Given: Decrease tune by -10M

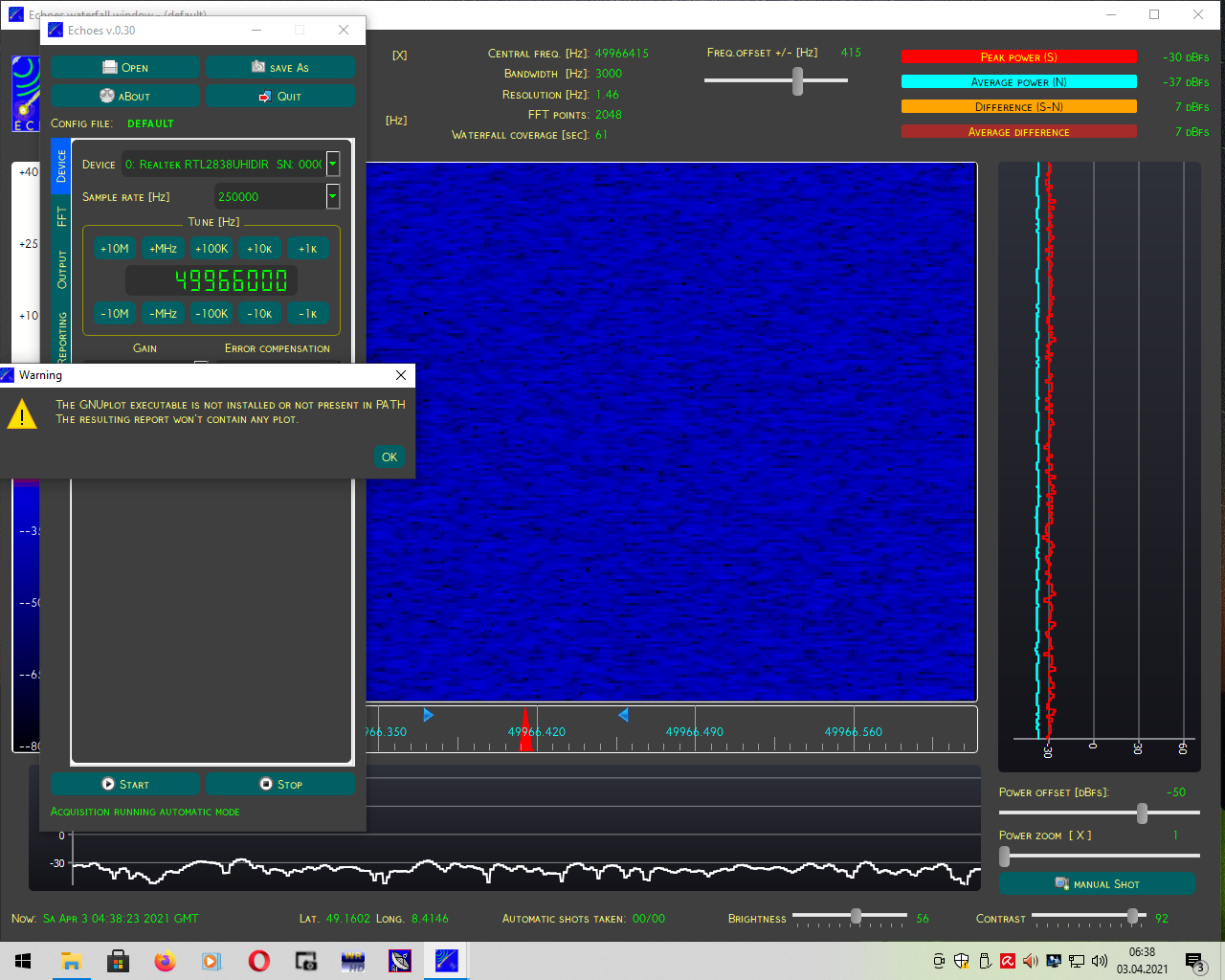Looking at the screenshot, I should tap(115, 313).
